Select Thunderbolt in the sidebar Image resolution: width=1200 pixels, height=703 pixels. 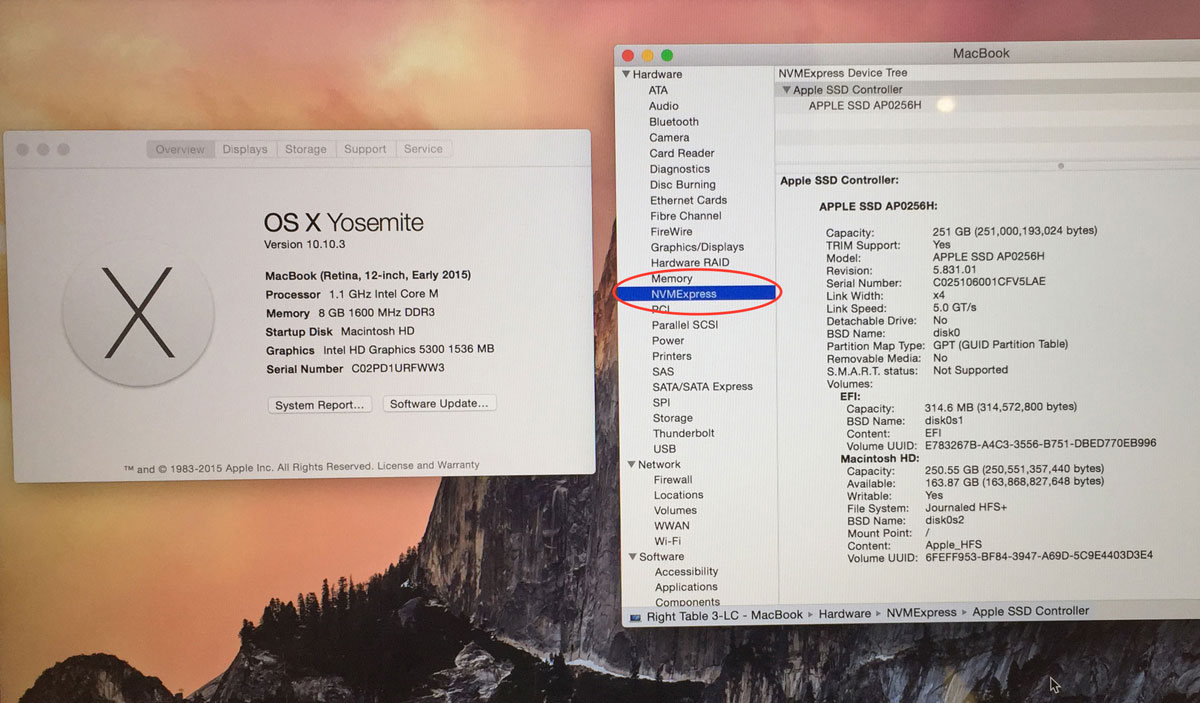point(684,433)
